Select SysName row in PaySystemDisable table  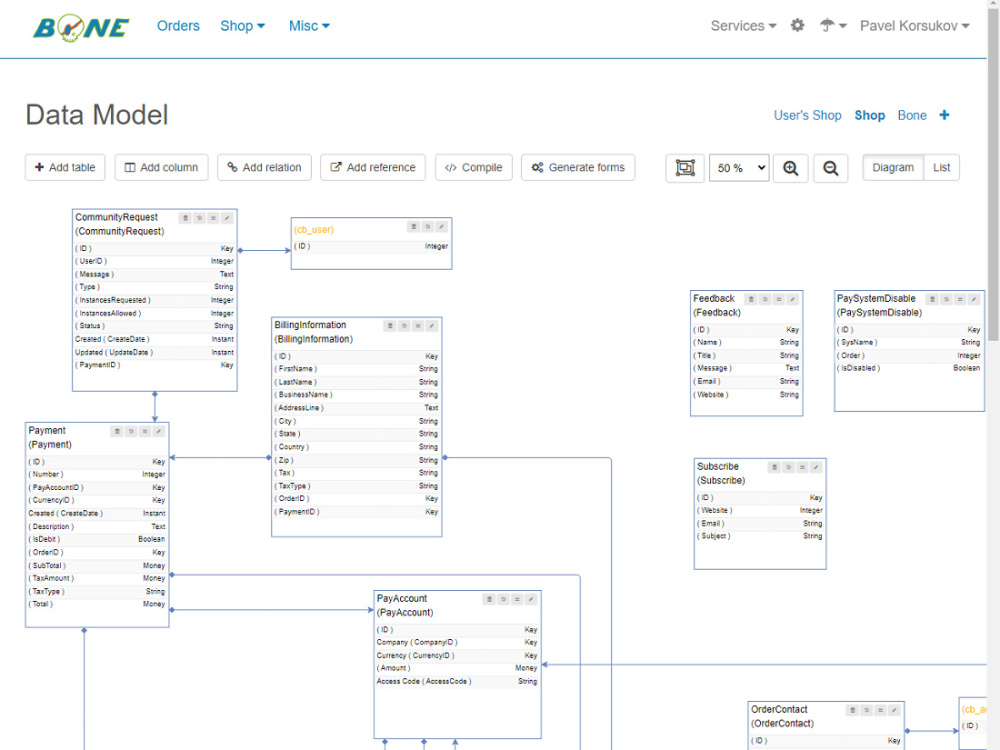[x=909, y=342]
